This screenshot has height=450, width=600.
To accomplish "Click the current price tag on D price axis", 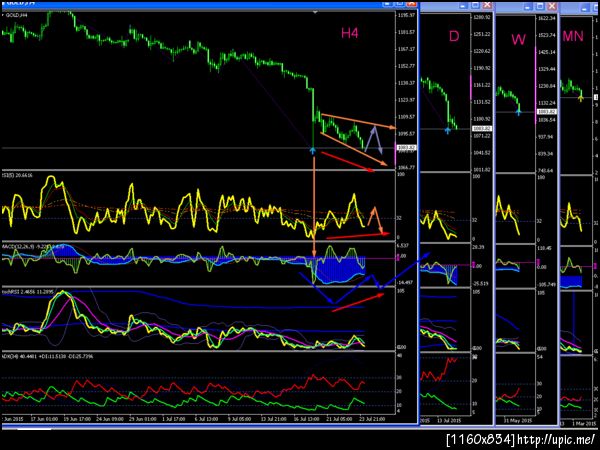I will (482, 128).
